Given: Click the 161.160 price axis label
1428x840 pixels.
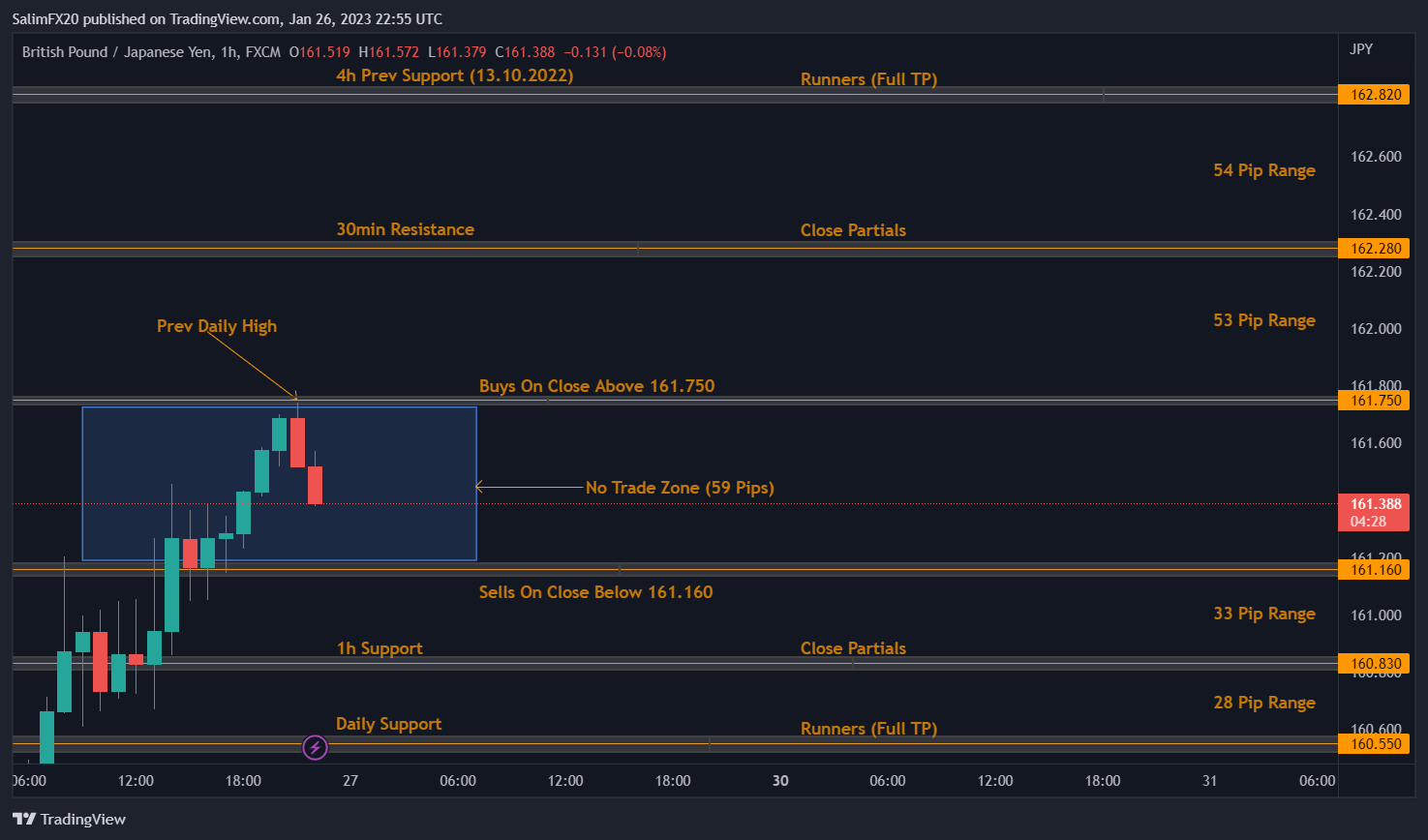Looking at the screenshot, I should 1374,570.
